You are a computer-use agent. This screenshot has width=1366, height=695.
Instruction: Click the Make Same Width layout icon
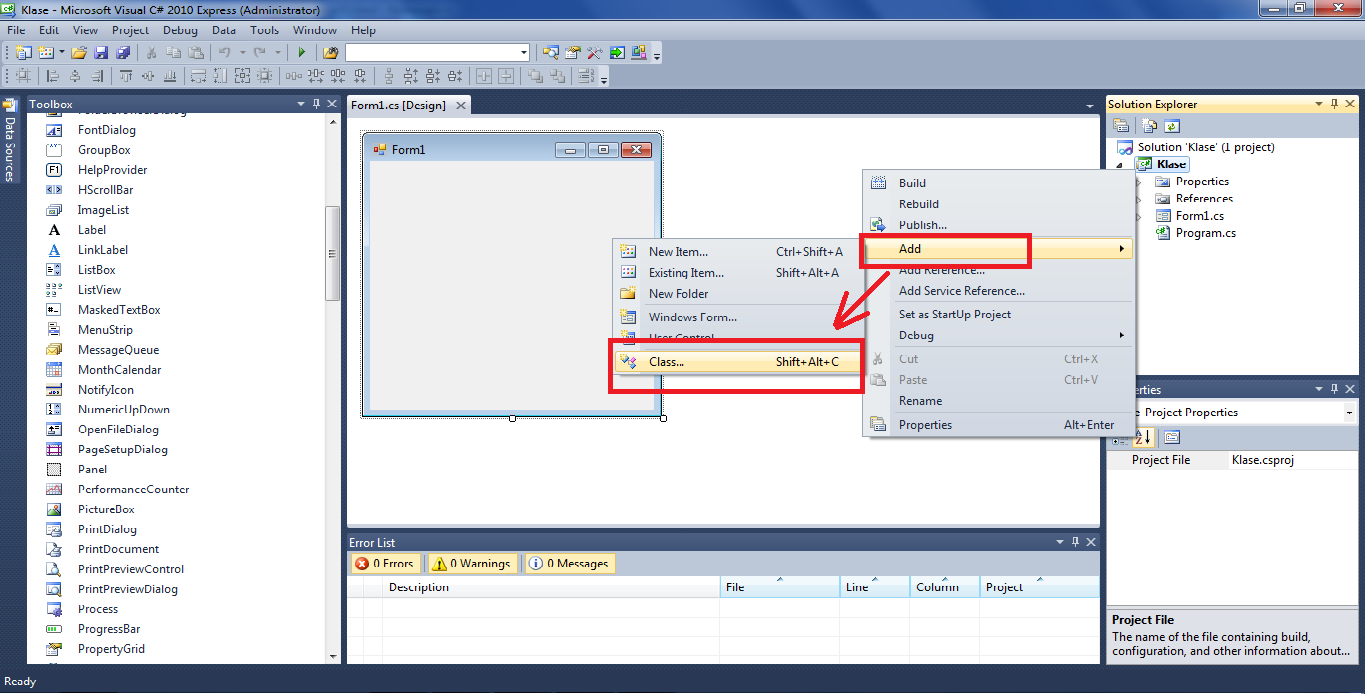tap(198, 76)
